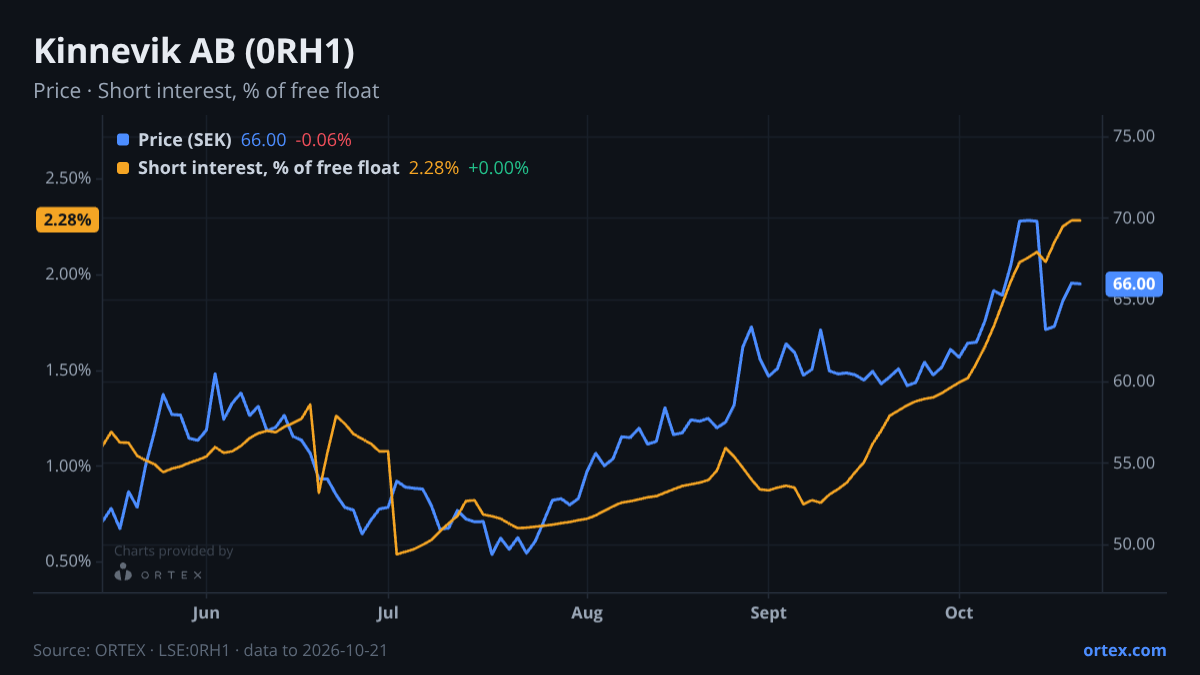Screen dimensions: 1200x675
Task: Click the 2.00% left axis label
Action: point(68,274)
